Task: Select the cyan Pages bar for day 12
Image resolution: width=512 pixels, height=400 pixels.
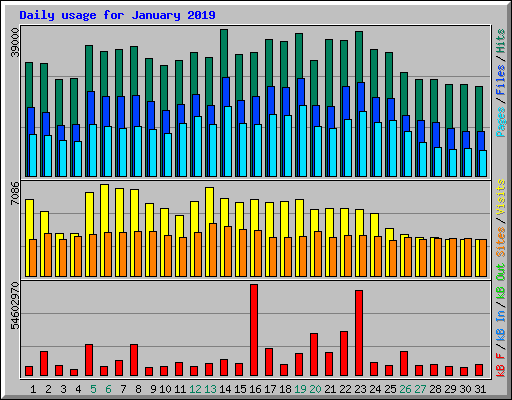Action: pyautogui.click(x=198, y=146)
